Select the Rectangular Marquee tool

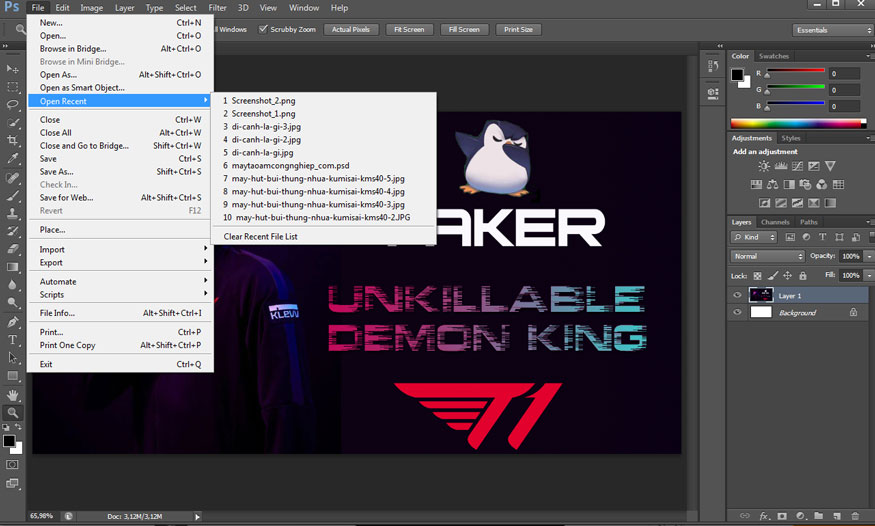click(x=12, y=87)
